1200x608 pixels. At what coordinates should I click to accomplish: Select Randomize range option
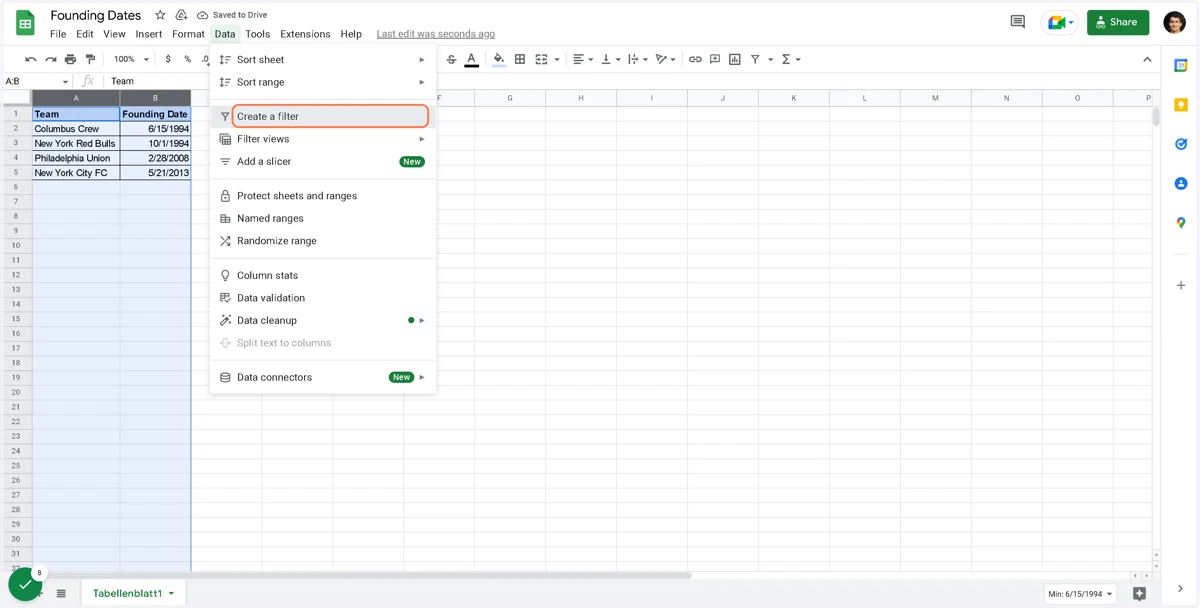323,241
